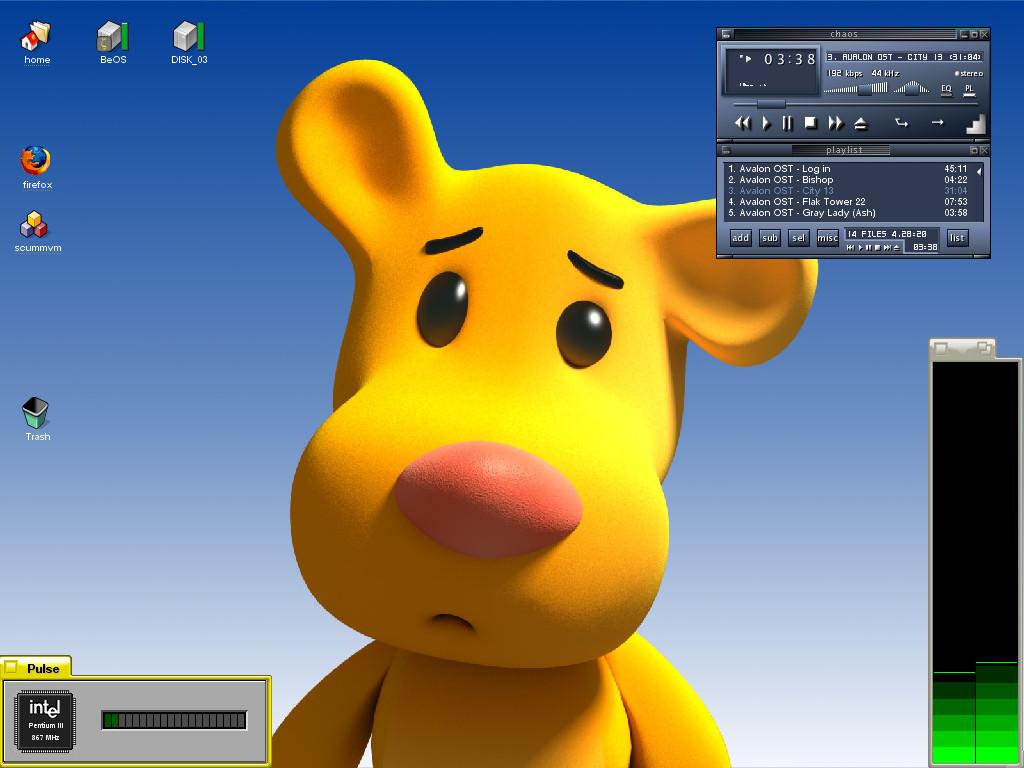
Task: Adjust the balance slider in the player
Action: [x=911, y=88]
